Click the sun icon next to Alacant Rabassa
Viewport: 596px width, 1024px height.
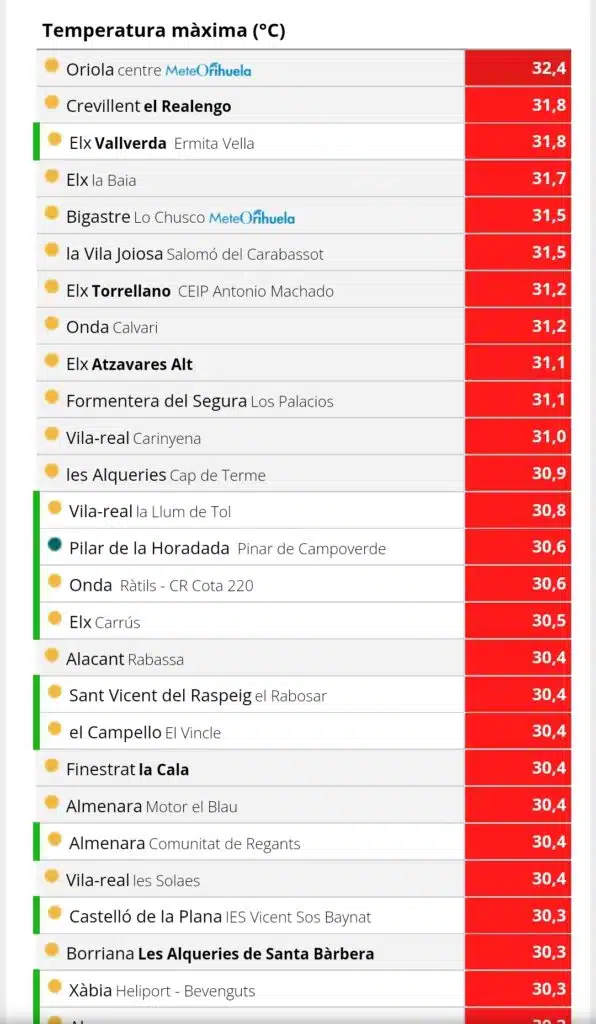point(52,655)
